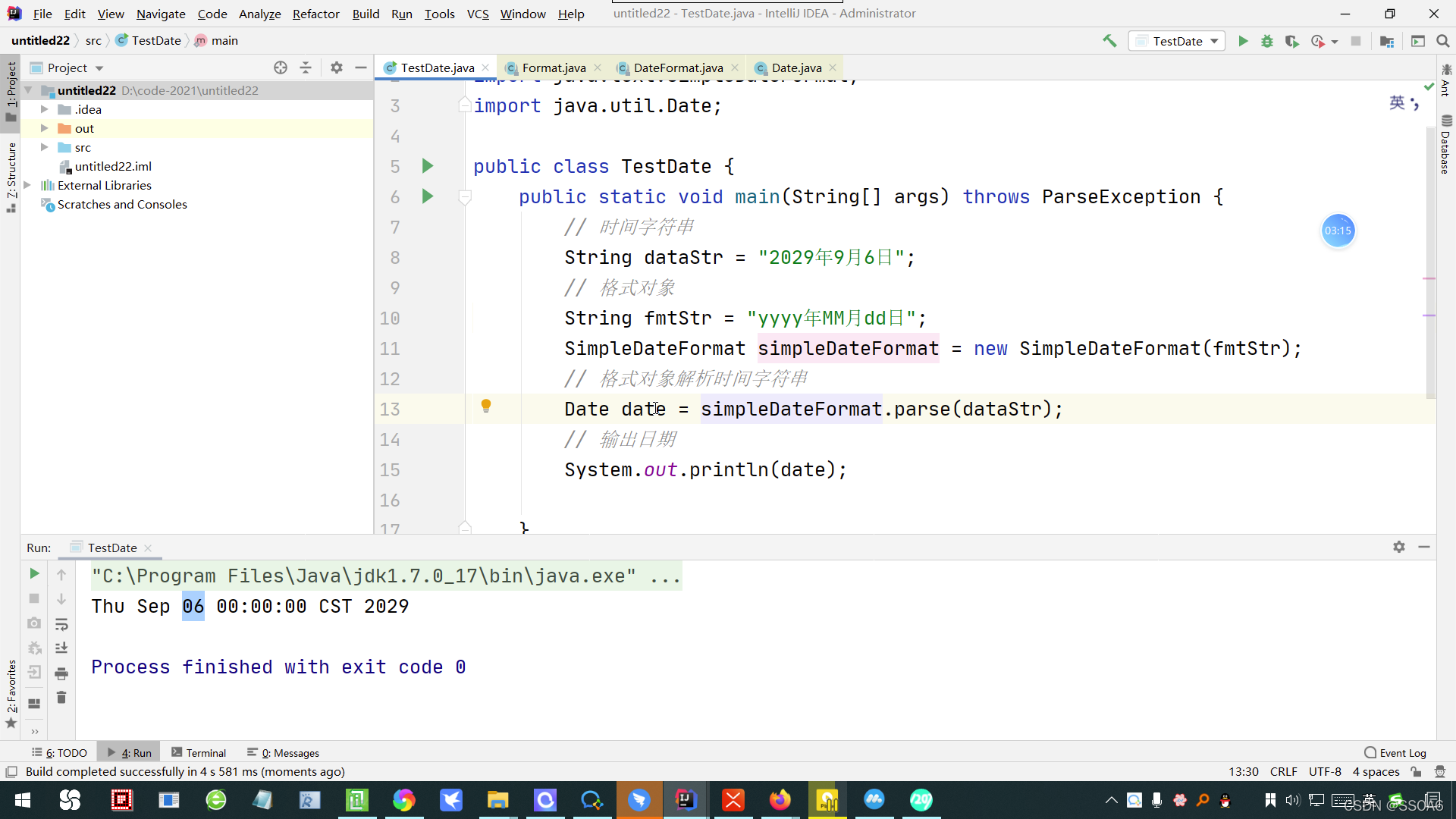Expand the out folder
Viewport: 1456px width, 819px height.
point(45,128)
